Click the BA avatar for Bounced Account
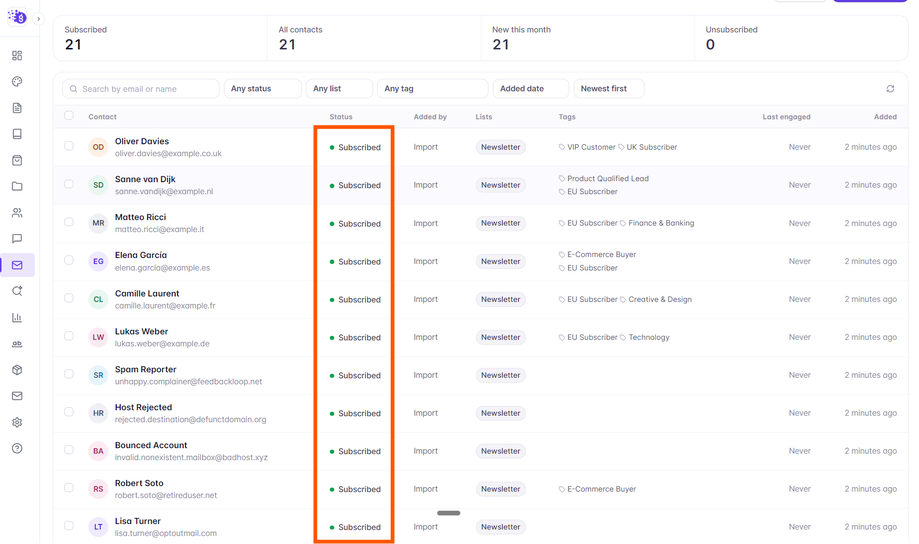919x544 pixels. [x=98, y=451]
